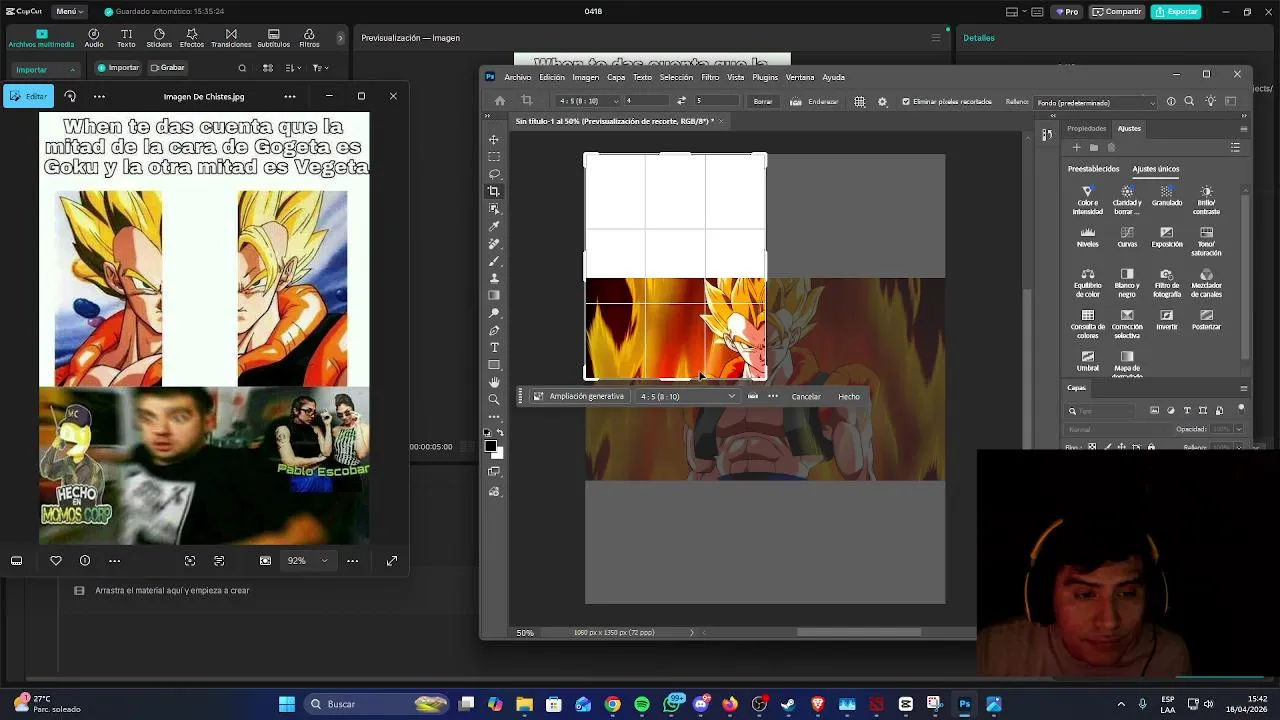Select the Zoom tool in toolbar
This screenshot has width=1280, height=720.
tap(494, 399)
